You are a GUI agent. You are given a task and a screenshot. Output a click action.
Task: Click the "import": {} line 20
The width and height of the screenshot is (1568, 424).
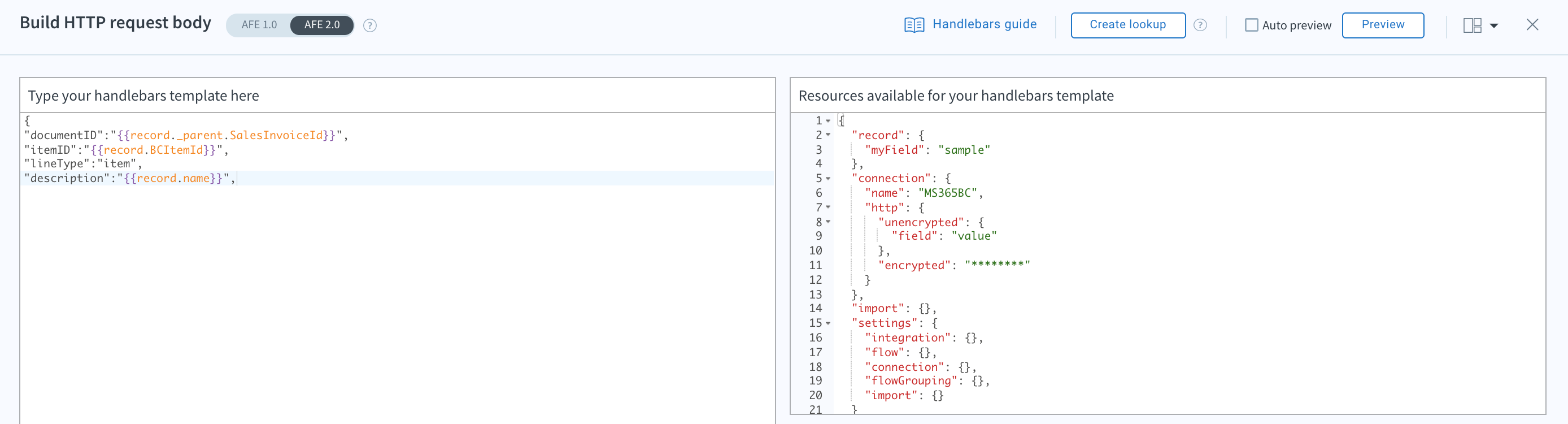[x=904, y=395]
